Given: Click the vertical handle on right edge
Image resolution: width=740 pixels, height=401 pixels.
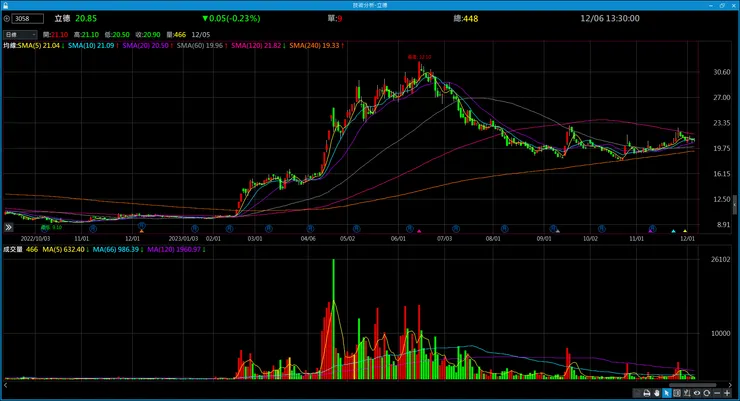Looking at the screenshot, I should 734,206.
